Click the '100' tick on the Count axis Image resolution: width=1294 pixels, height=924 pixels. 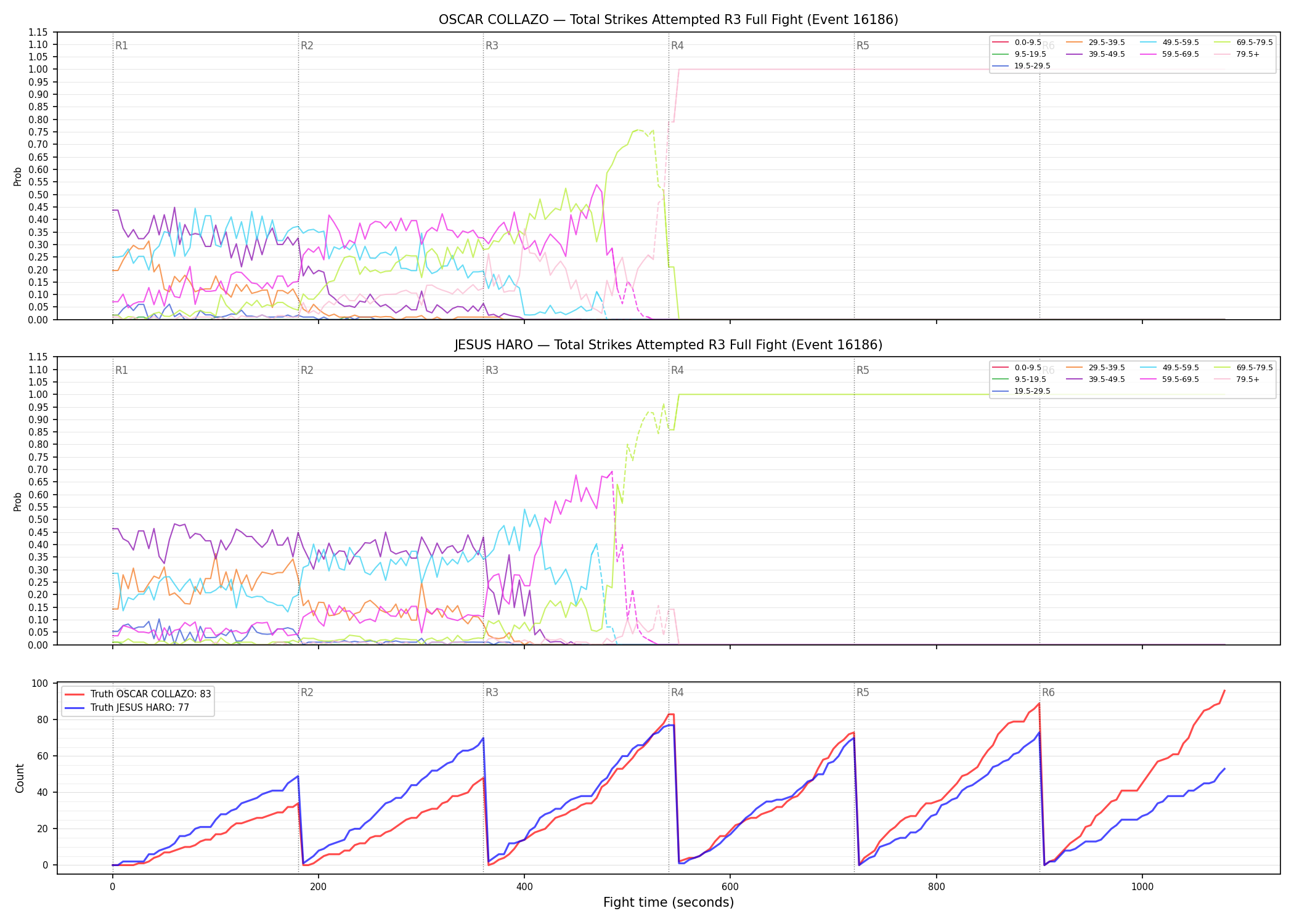pos(40,683)
